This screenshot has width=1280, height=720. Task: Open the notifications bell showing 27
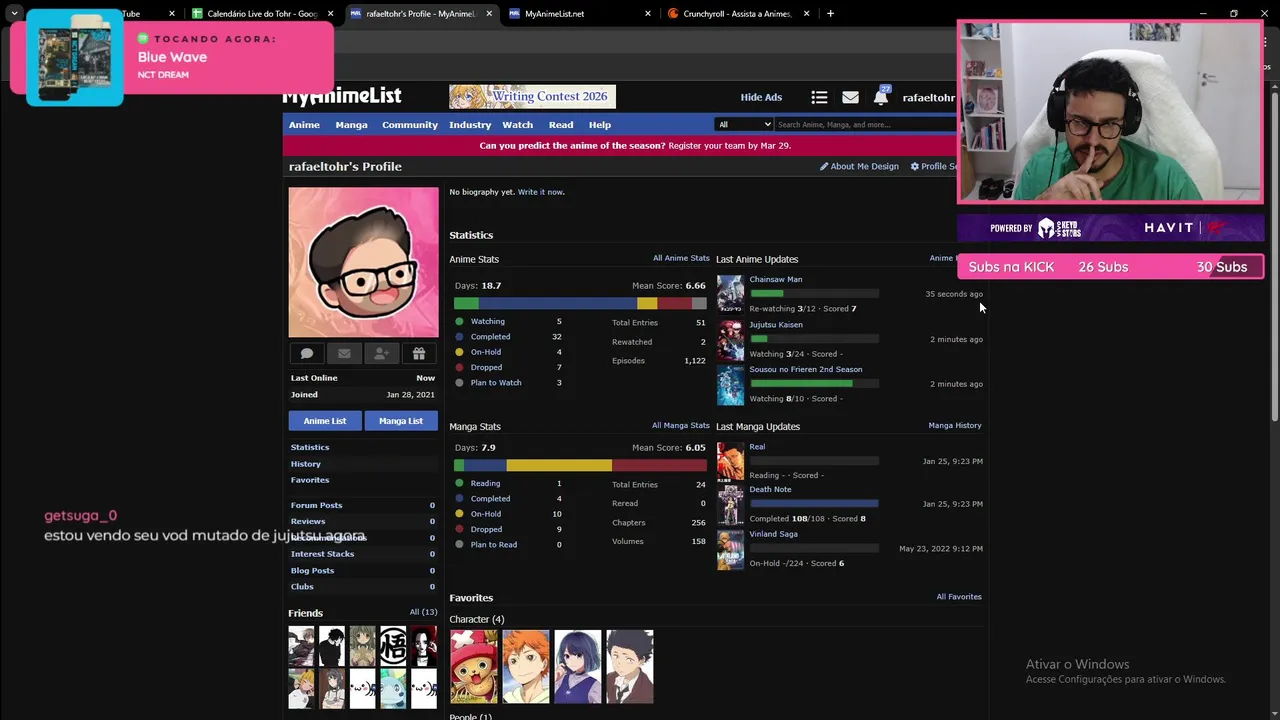[x=881, y=96]
